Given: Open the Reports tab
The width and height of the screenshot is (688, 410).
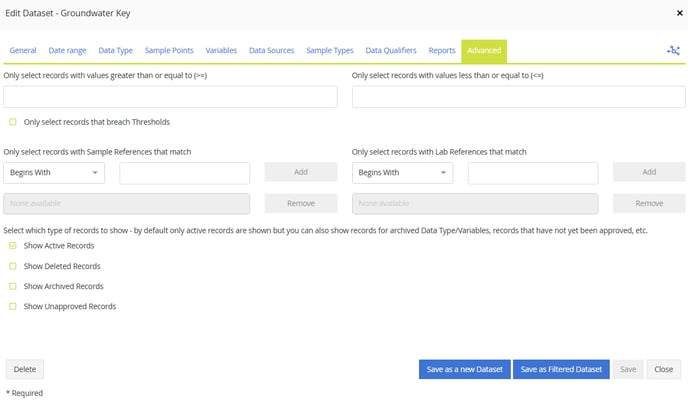Looking at the screenshot, I should click(x=441, y=50).
